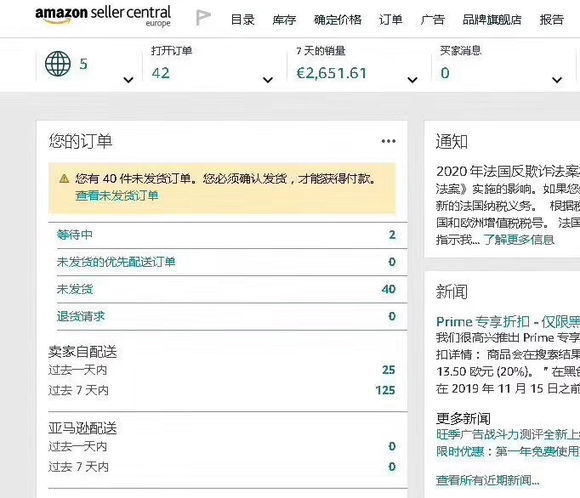
Task: Click 未发货的优先配送订单 link
Action: pyautogui.click(x=116, y=262)
